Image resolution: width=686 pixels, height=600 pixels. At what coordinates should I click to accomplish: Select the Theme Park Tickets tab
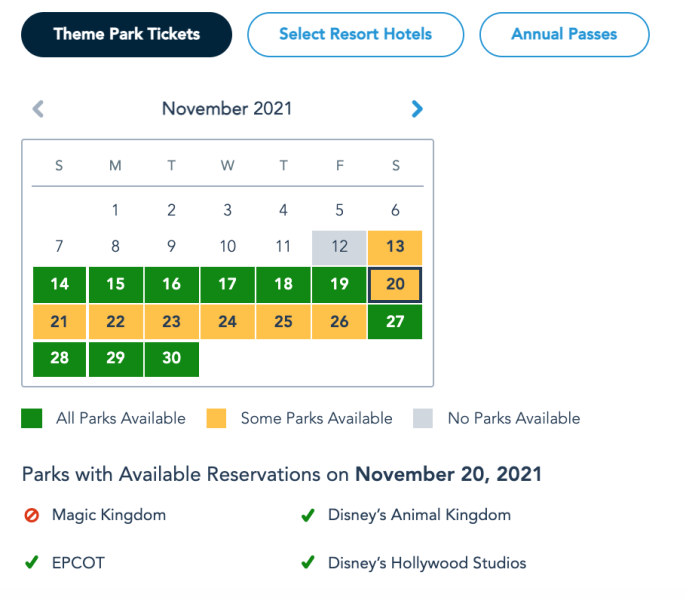126,34
